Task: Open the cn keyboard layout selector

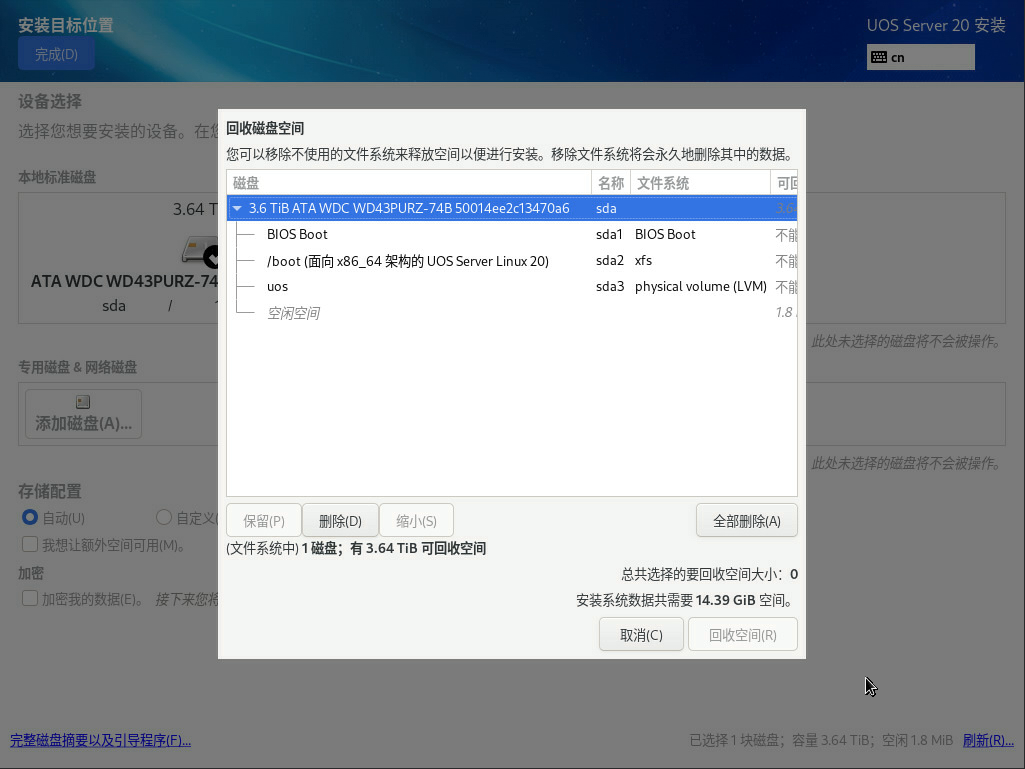Action: point(920,58)
